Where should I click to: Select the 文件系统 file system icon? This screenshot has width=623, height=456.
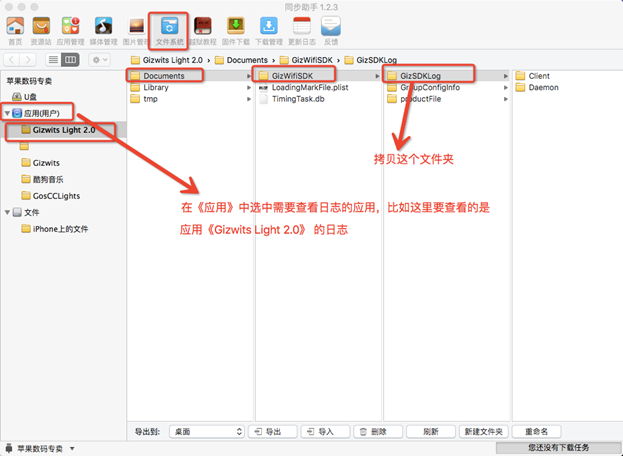[168, 30]
